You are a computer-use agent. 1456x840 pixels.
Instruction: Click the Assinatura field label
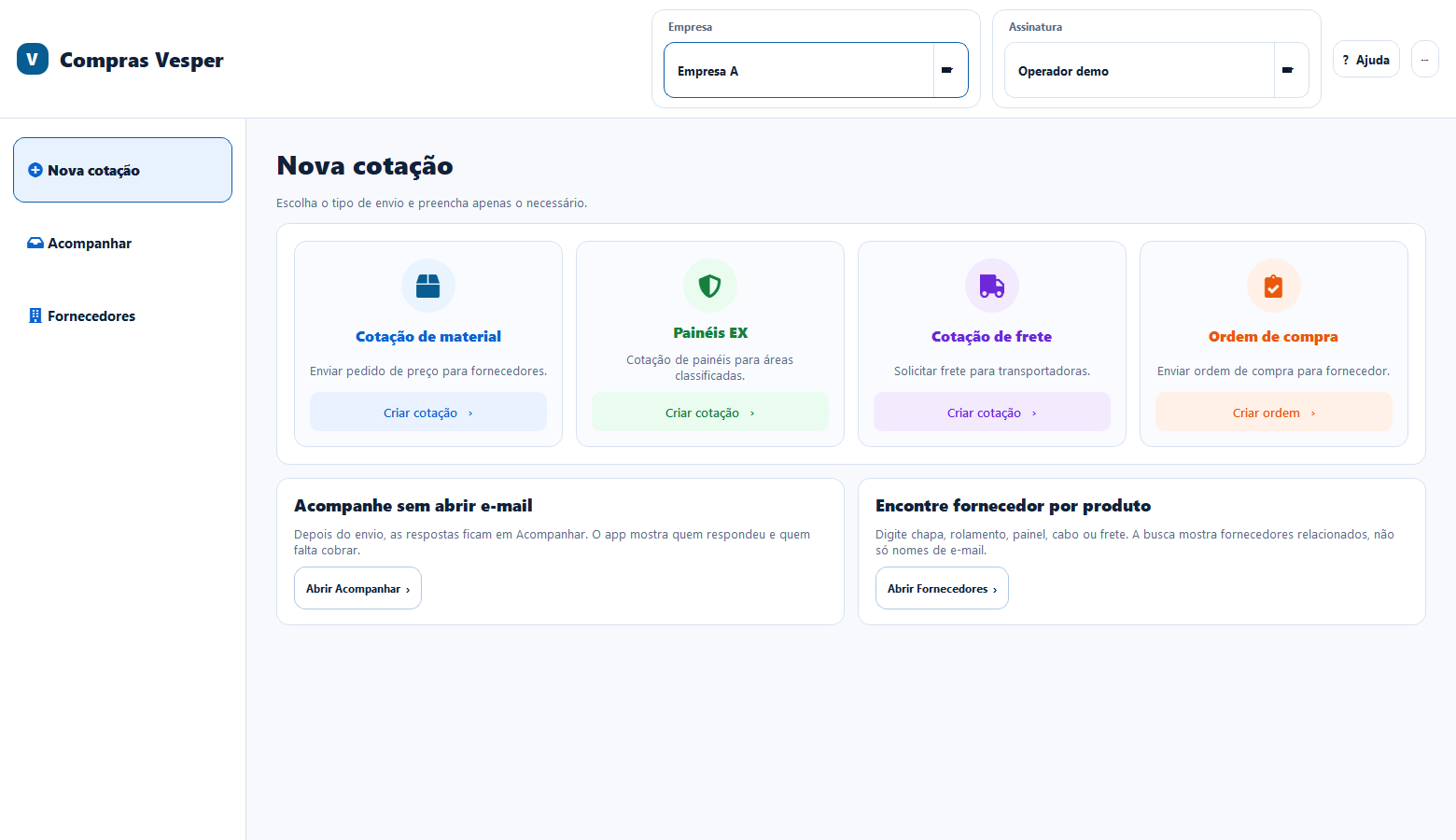click(1035, 27)
